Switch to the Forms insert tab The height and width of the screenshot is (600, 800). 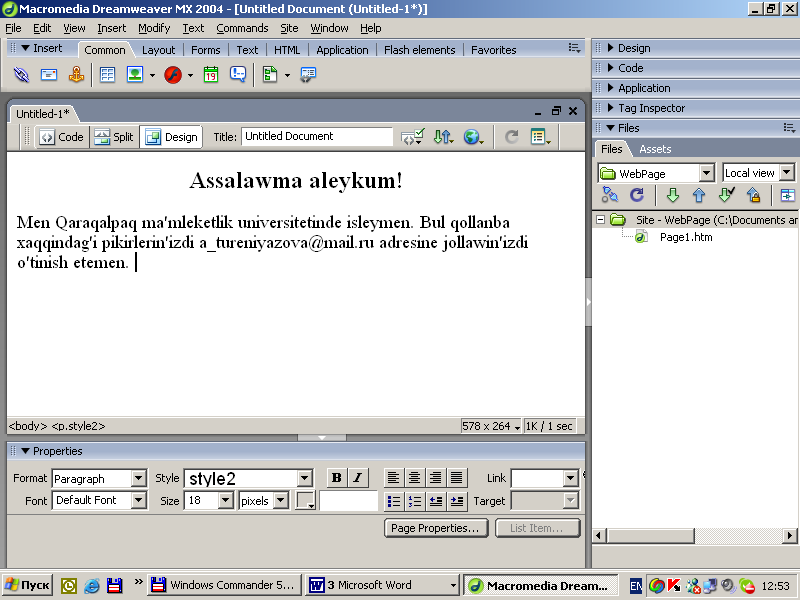206,50
